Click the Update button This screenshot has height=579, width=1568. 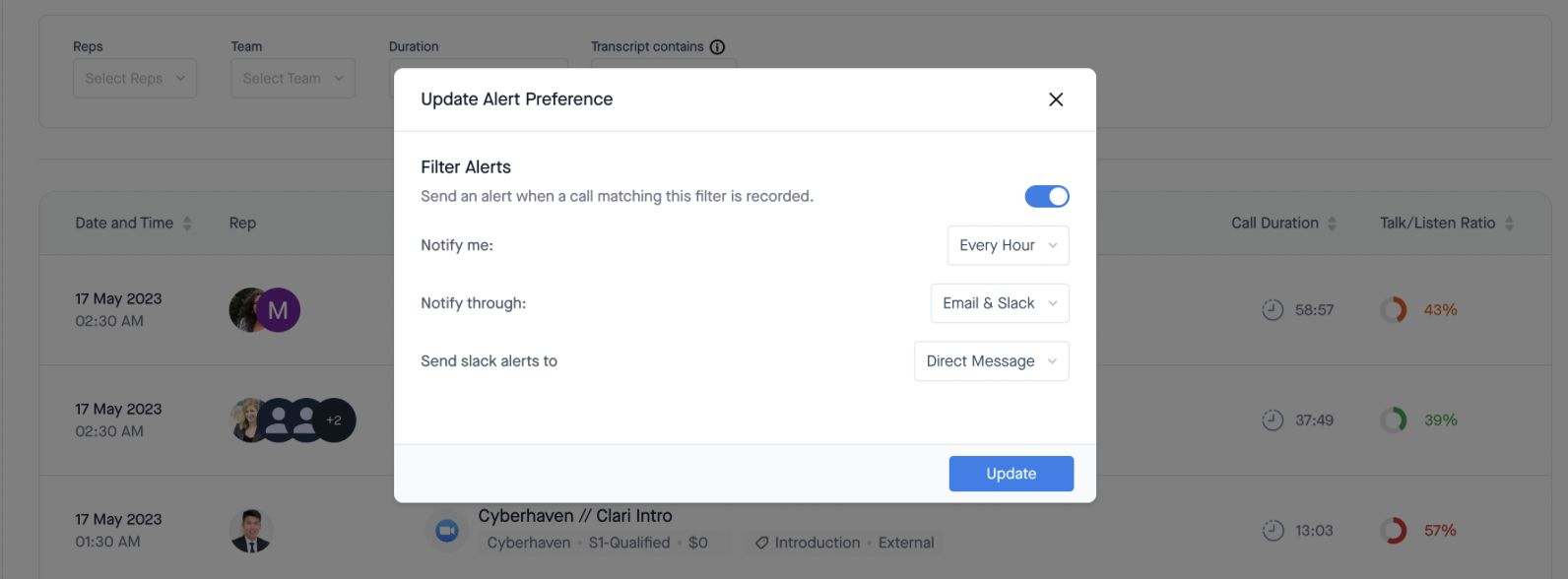(1011, 474)
